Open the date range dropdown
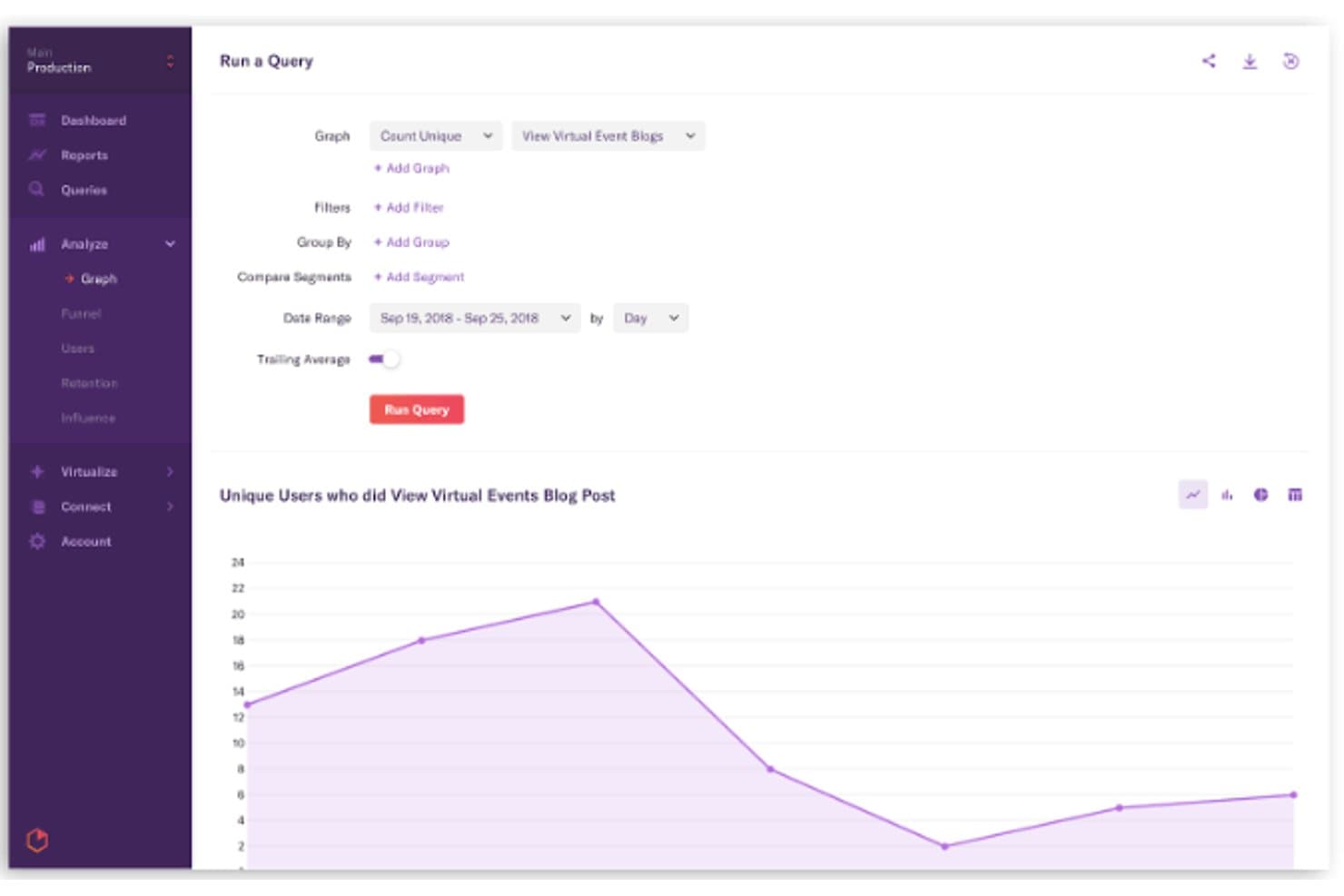Screen dimensions: 1344x896 475,318
